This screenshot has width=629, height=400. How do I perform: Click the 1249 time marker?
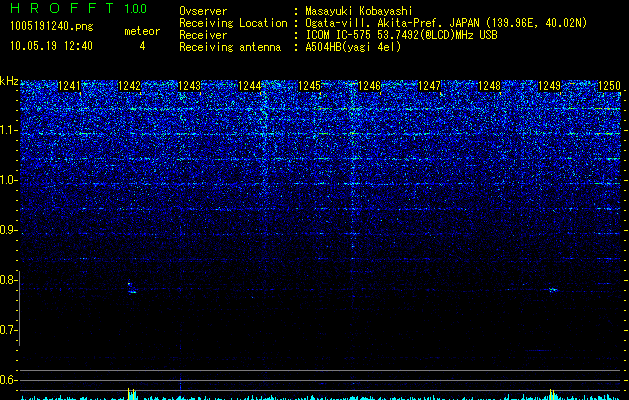(549, 86)
